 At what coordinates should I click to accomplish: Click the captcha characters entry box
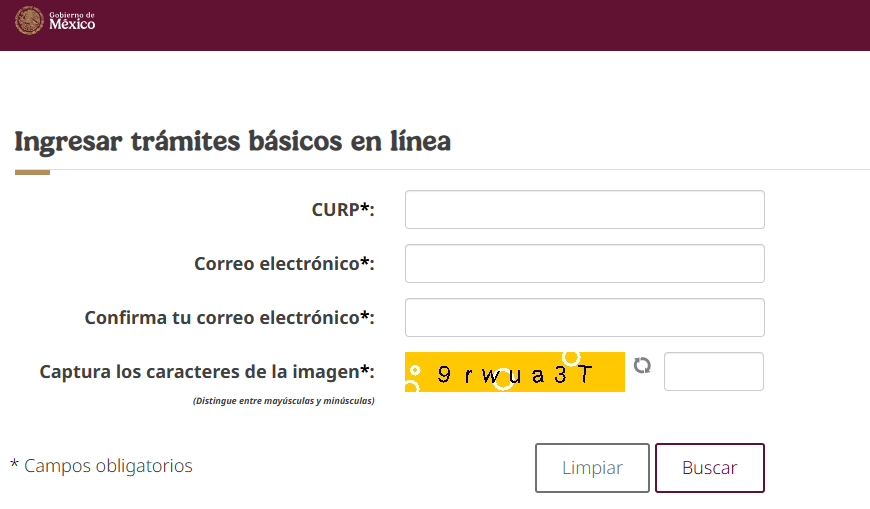click(x=713, y=372)
